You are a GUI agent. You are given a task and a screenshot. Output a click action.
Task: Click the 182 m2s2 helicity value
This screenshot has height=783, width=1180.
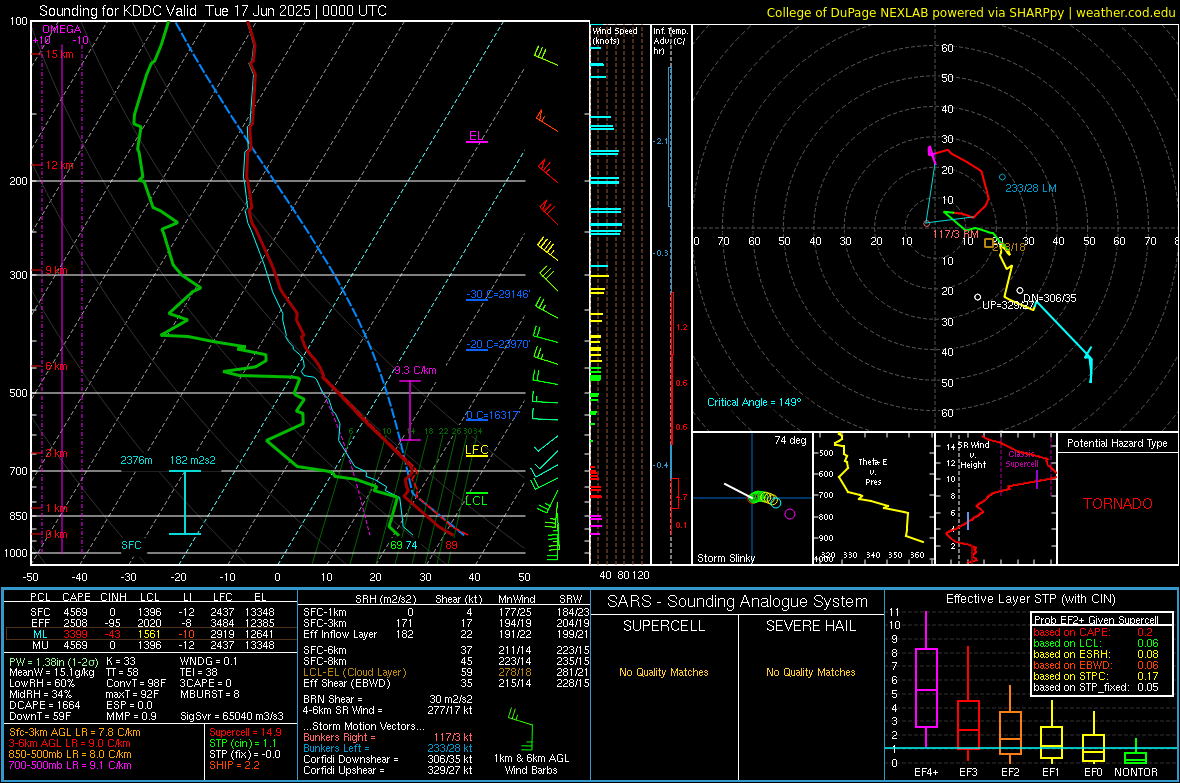(x=193, y=460)
